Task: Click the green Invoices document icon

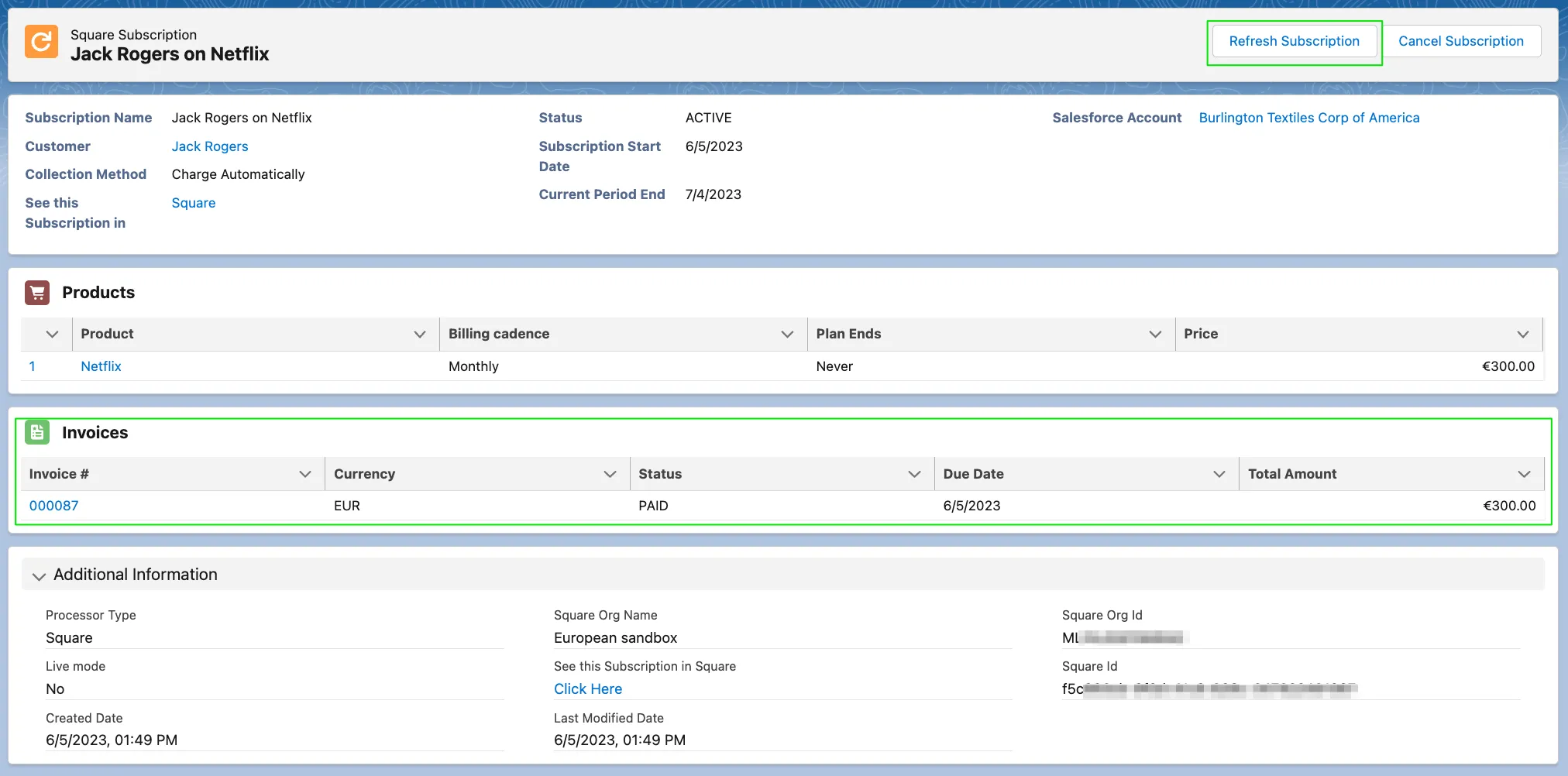Action: [37, 432]
